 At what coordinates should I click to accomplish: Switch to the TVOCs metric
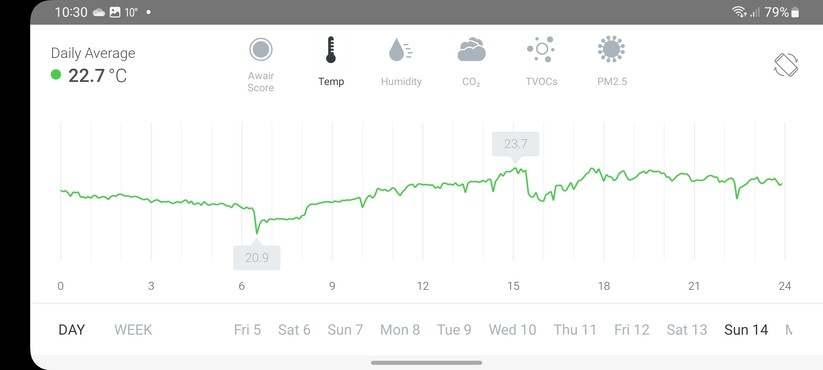(x=541, y=50)
